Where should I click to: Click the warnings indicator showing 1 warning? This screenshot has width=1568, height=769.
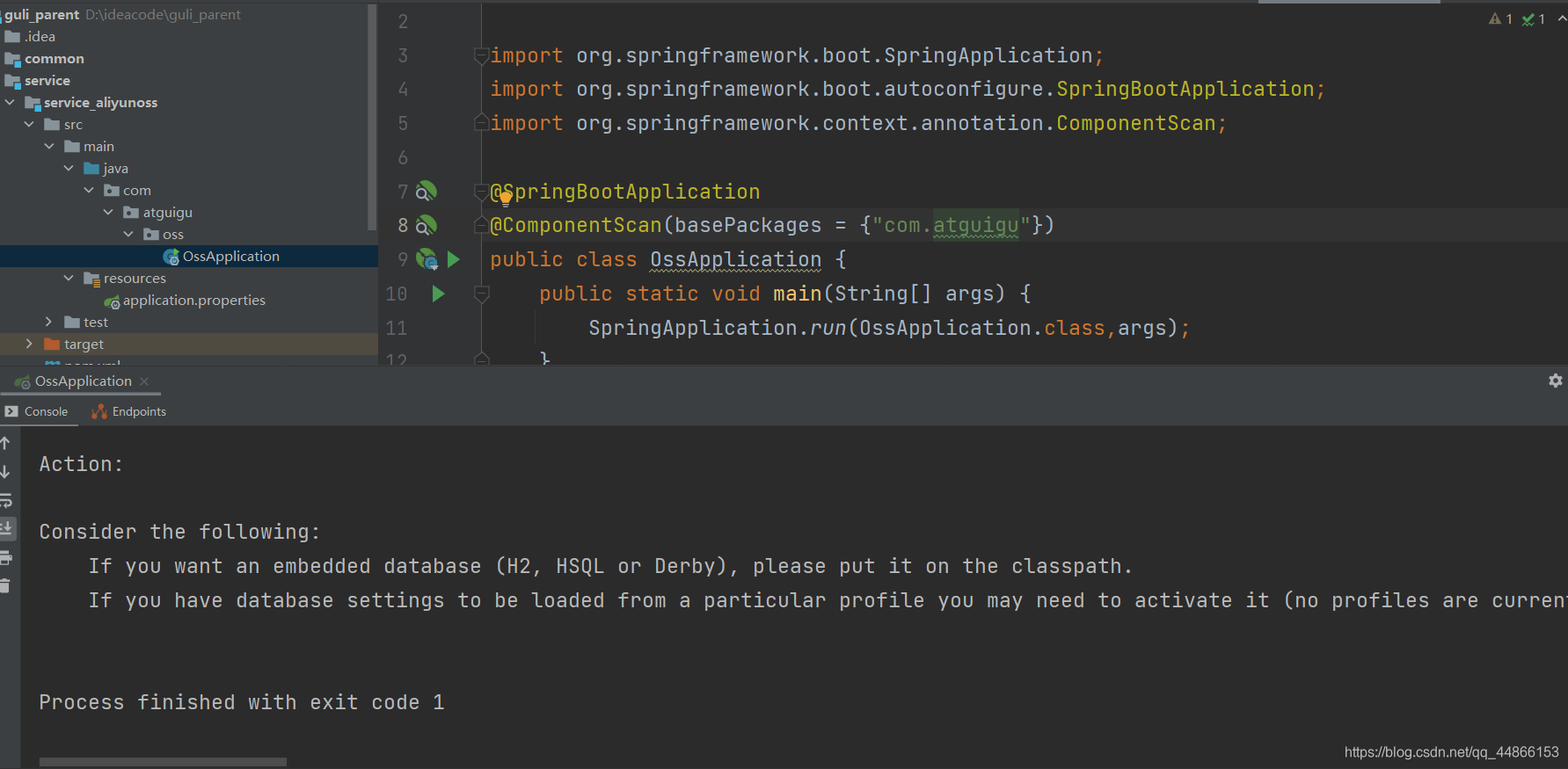pos(1500,19)
